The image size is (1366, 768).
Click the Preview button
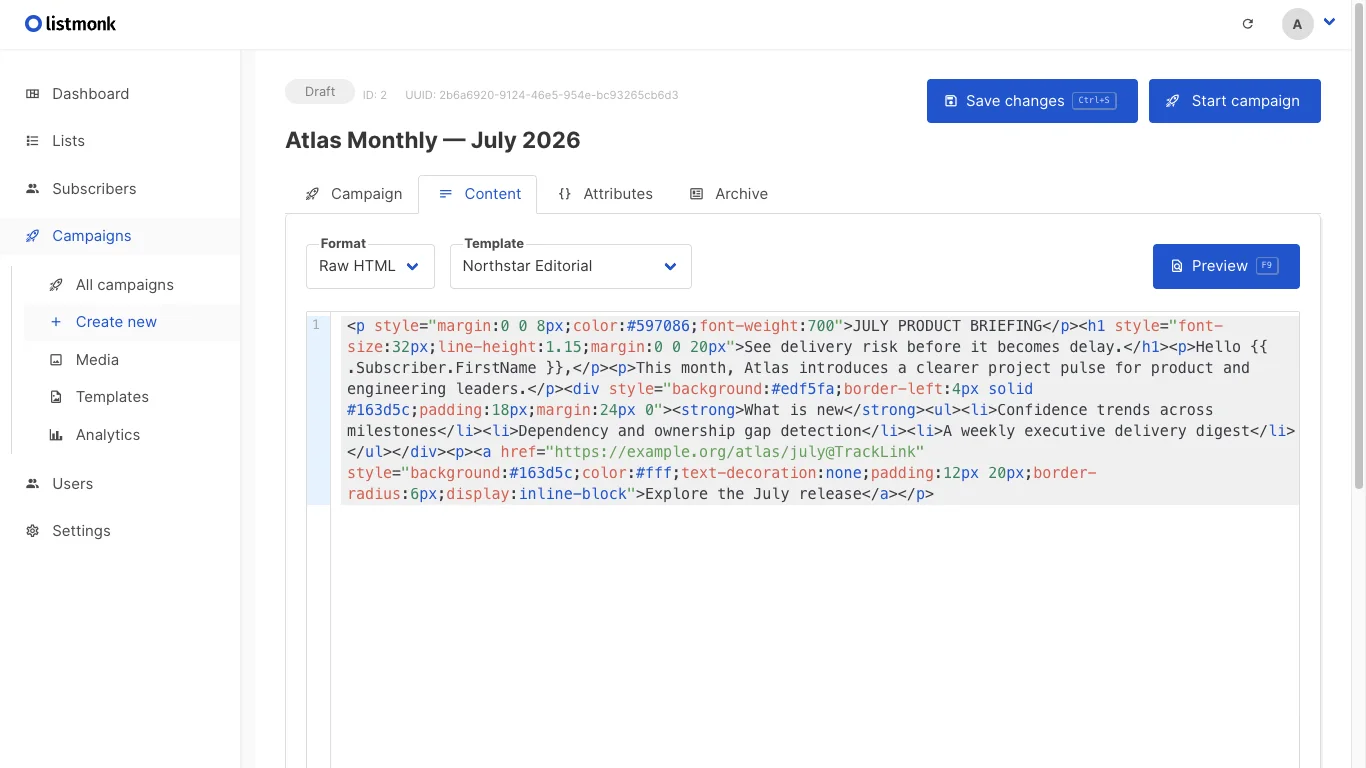(x=1226, y=266)
